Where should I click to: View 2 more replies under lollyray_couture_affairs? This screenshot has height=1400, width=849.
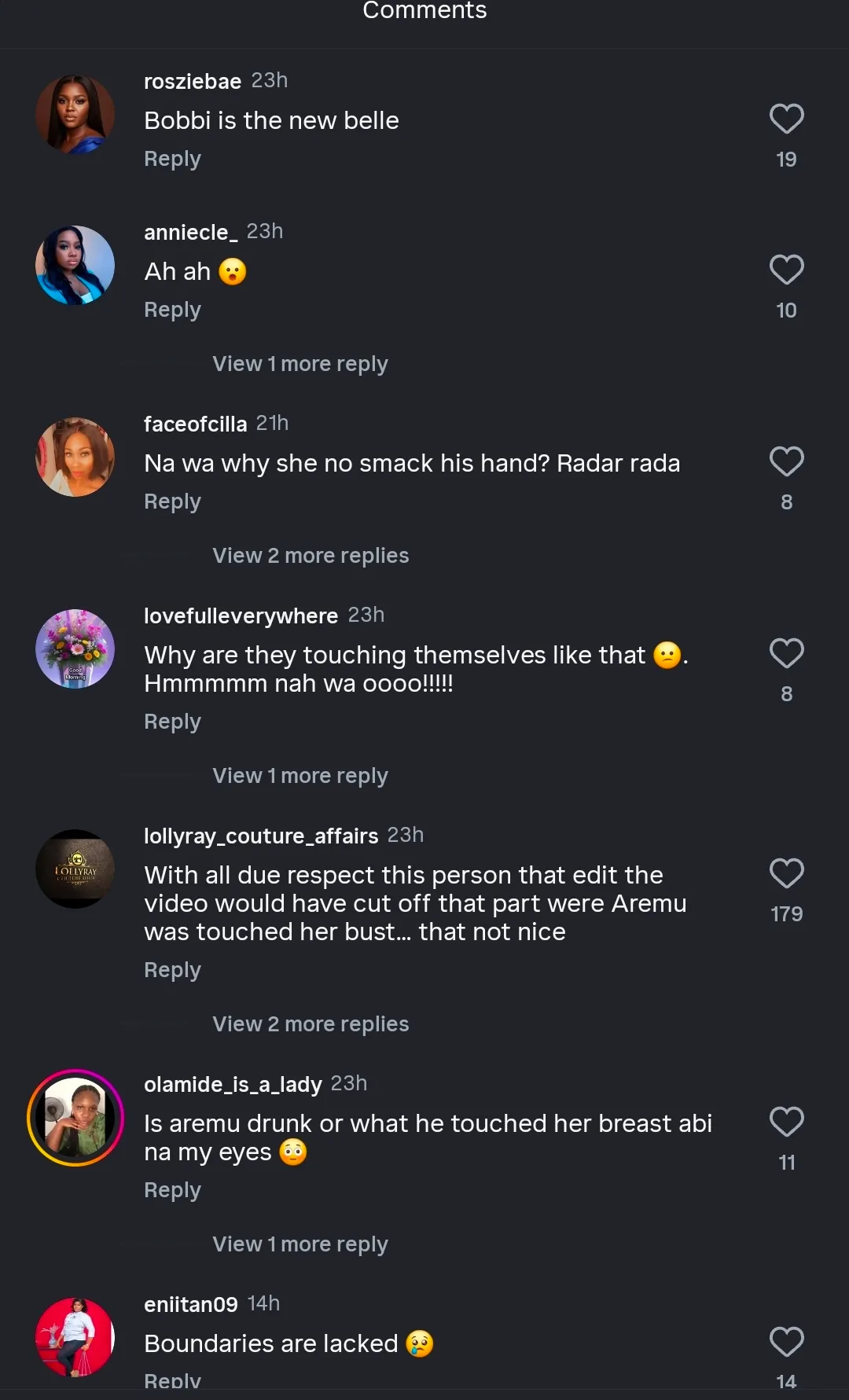tap(311, 1024)
